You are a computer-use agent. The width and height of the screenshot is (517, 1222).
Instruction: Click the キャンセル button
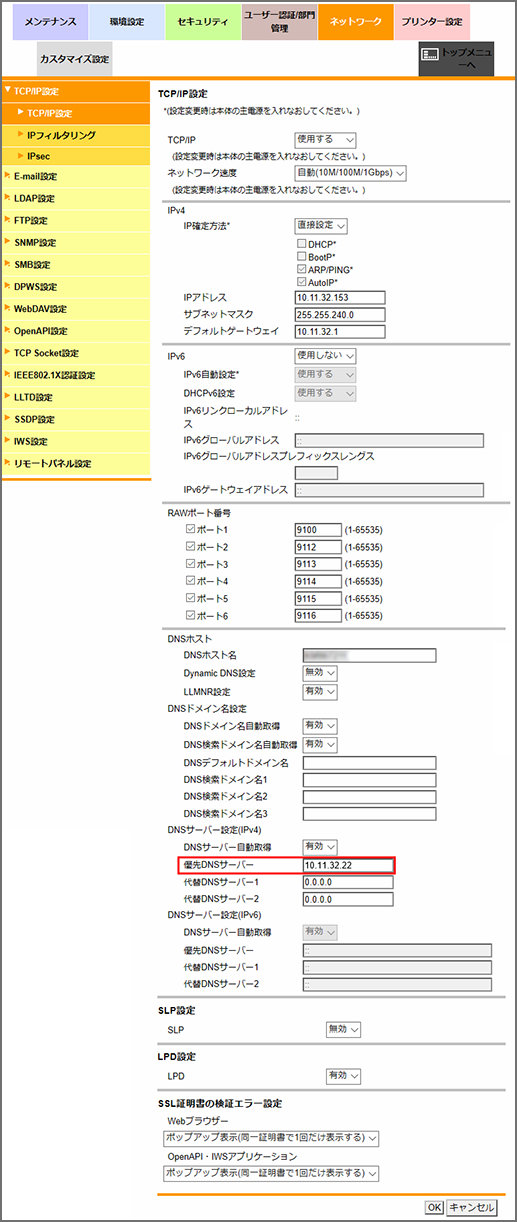(x=470, y=1208)
